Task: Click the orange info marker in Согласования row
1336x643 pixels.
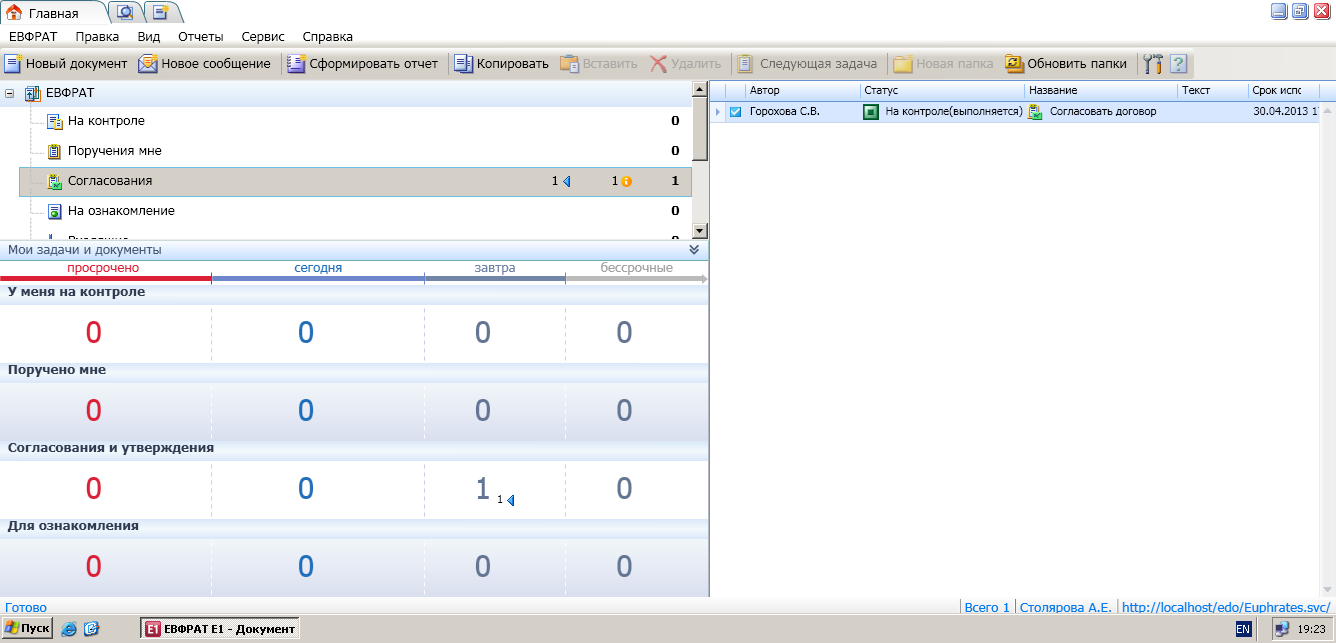Action: click(626, 181)
